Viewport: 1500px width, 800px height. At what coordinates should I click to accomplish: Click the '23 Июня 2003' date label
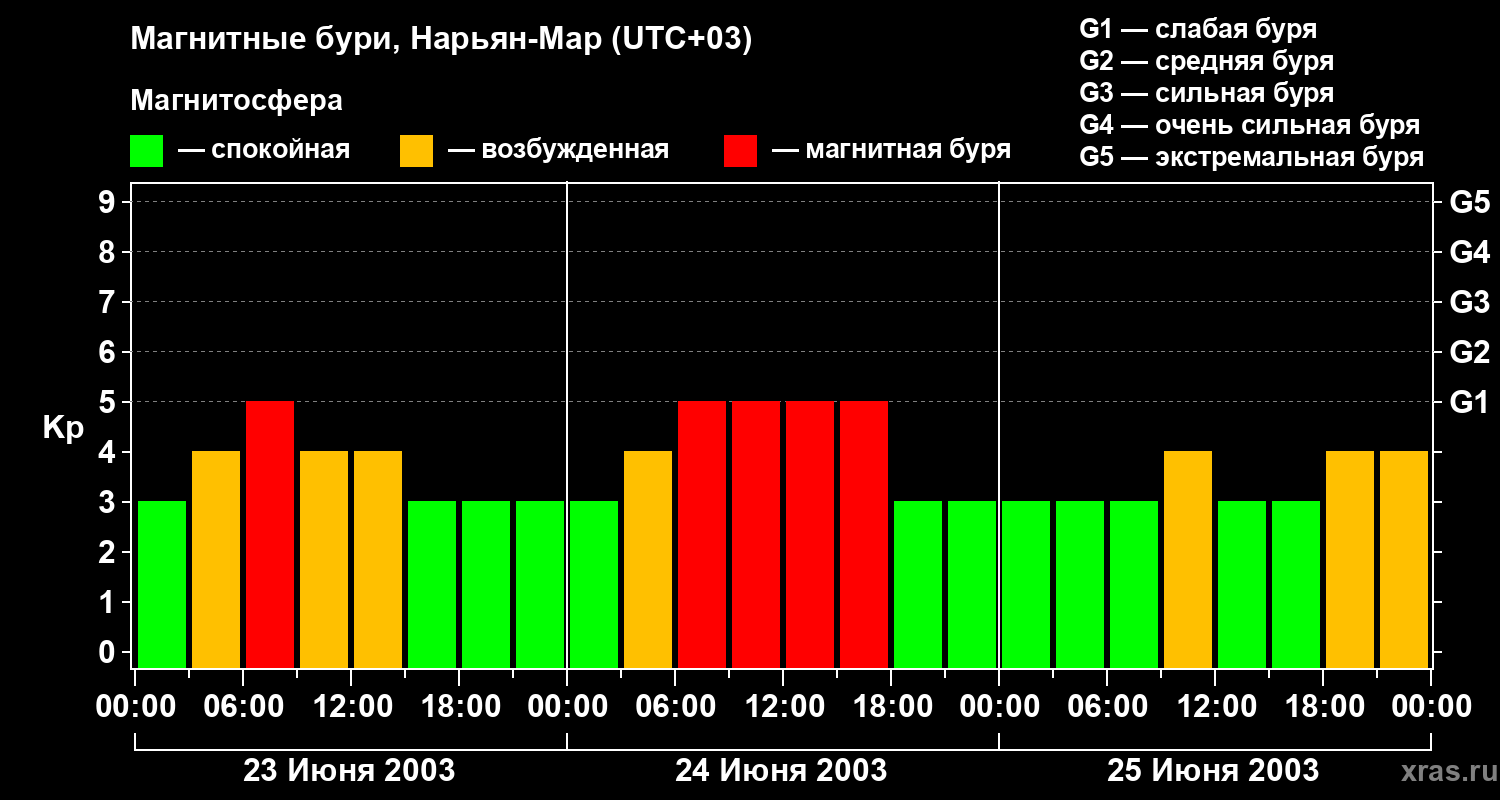[x=349, y=771]
